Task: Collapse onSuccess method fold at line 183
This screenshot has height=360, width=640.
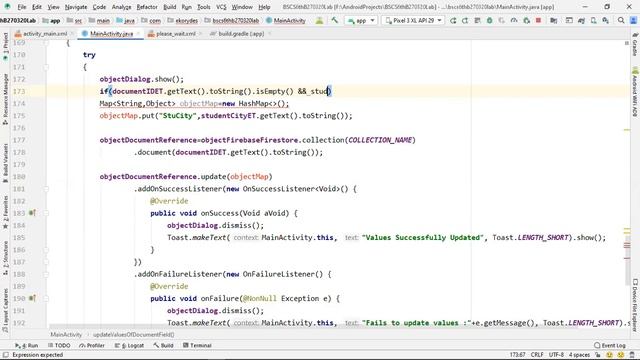Action: [46, 213]
